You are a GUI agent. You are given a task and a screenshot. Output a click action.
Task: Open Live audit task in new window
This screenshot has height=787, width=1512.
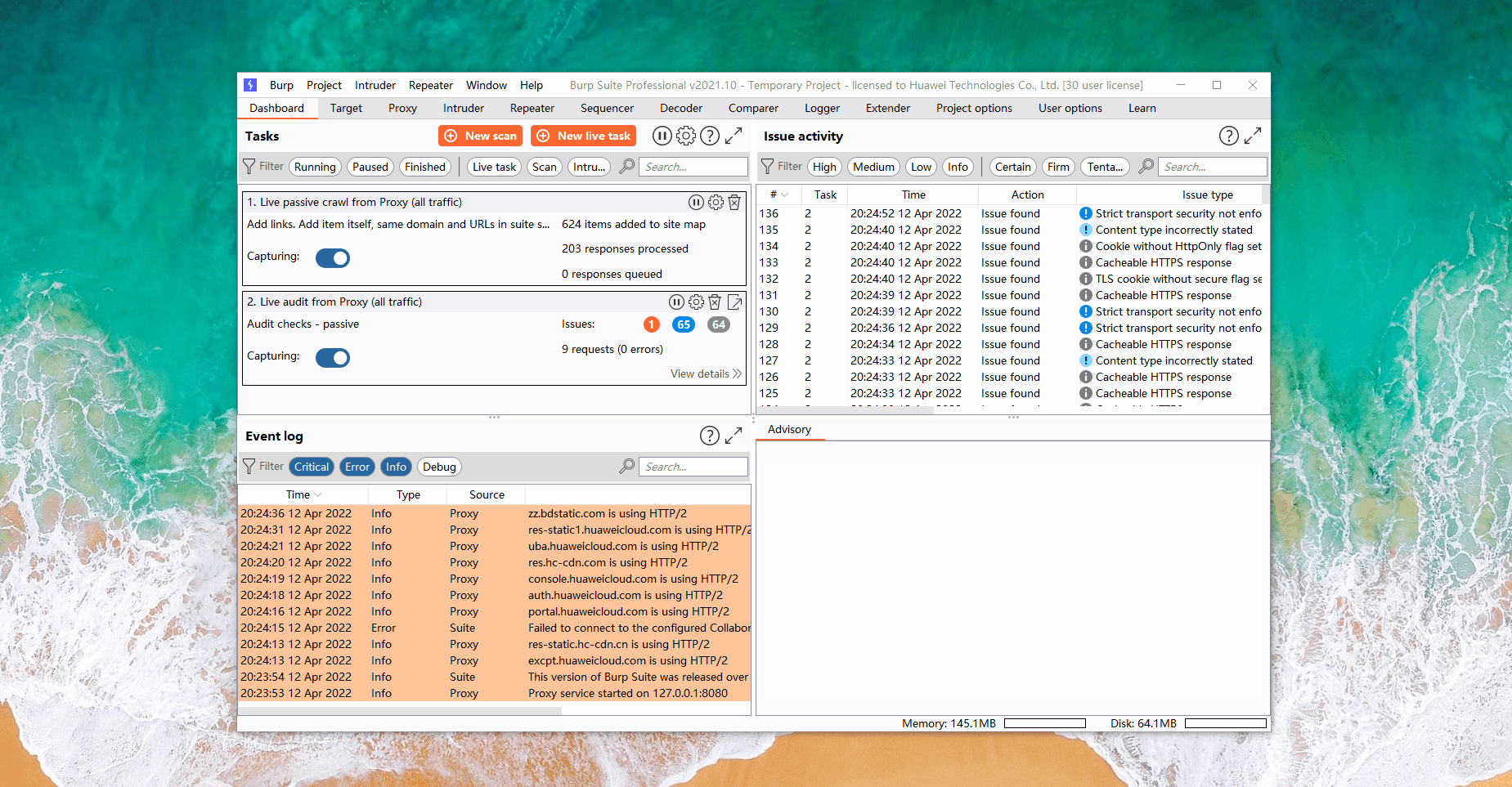[x=734, y=302]
